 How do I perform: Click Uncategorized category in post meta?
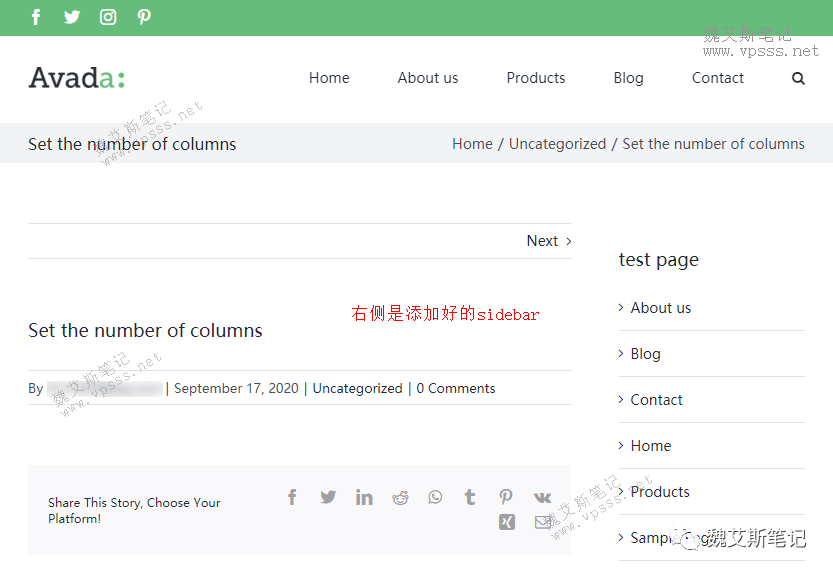click(358, 389)
